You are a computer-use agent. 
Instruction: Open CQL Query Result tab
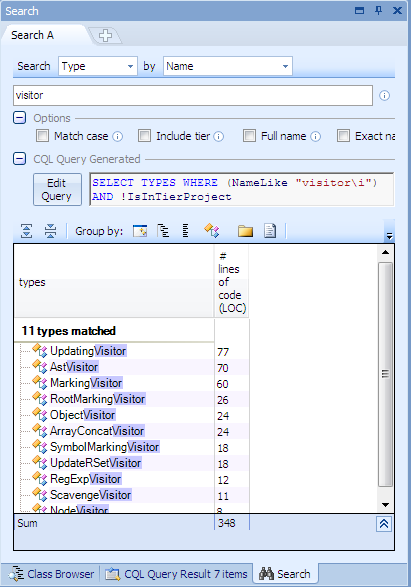click(176, 574)
